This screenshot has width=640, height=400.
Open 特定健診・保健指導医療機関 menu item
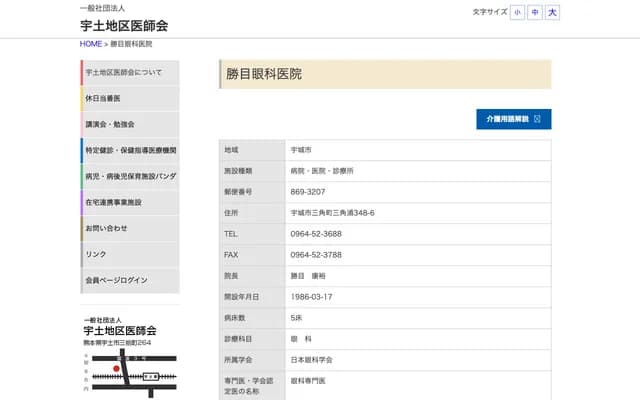tap(130, 150)
